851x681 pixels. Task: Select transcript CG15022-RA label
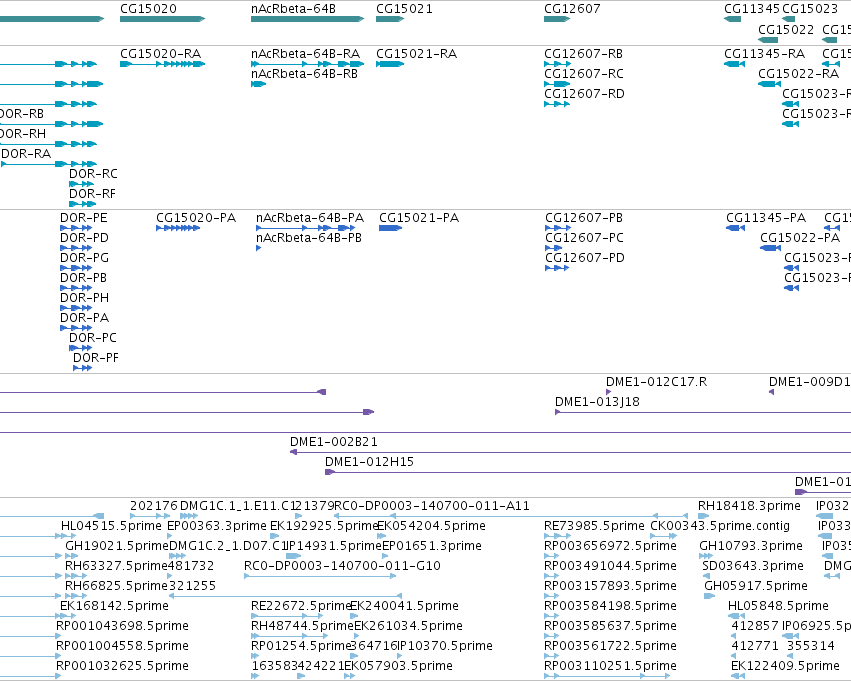[x=798, y=74]
